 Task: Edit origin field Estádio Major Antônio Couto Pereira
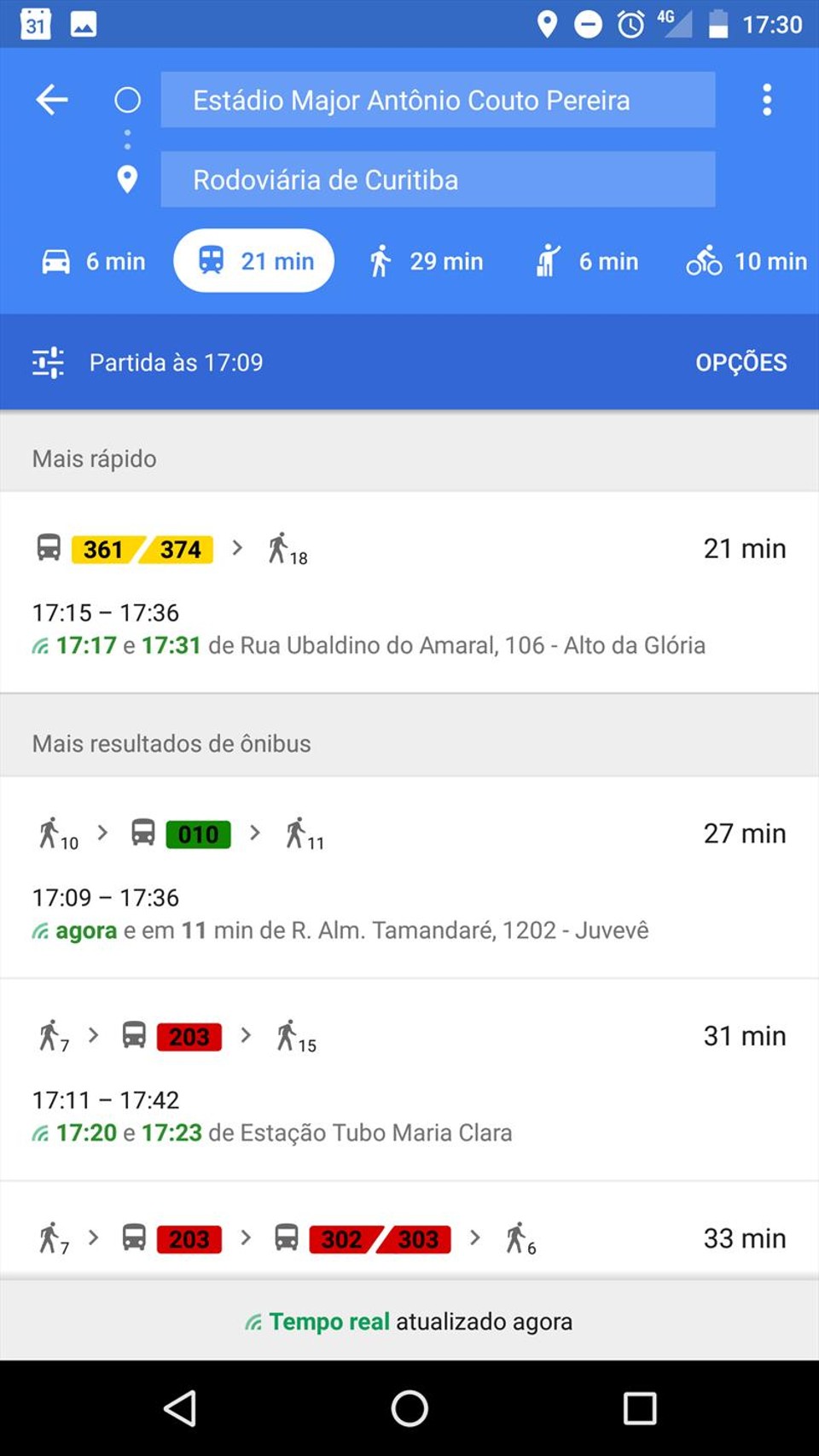(x=438, y=100)
